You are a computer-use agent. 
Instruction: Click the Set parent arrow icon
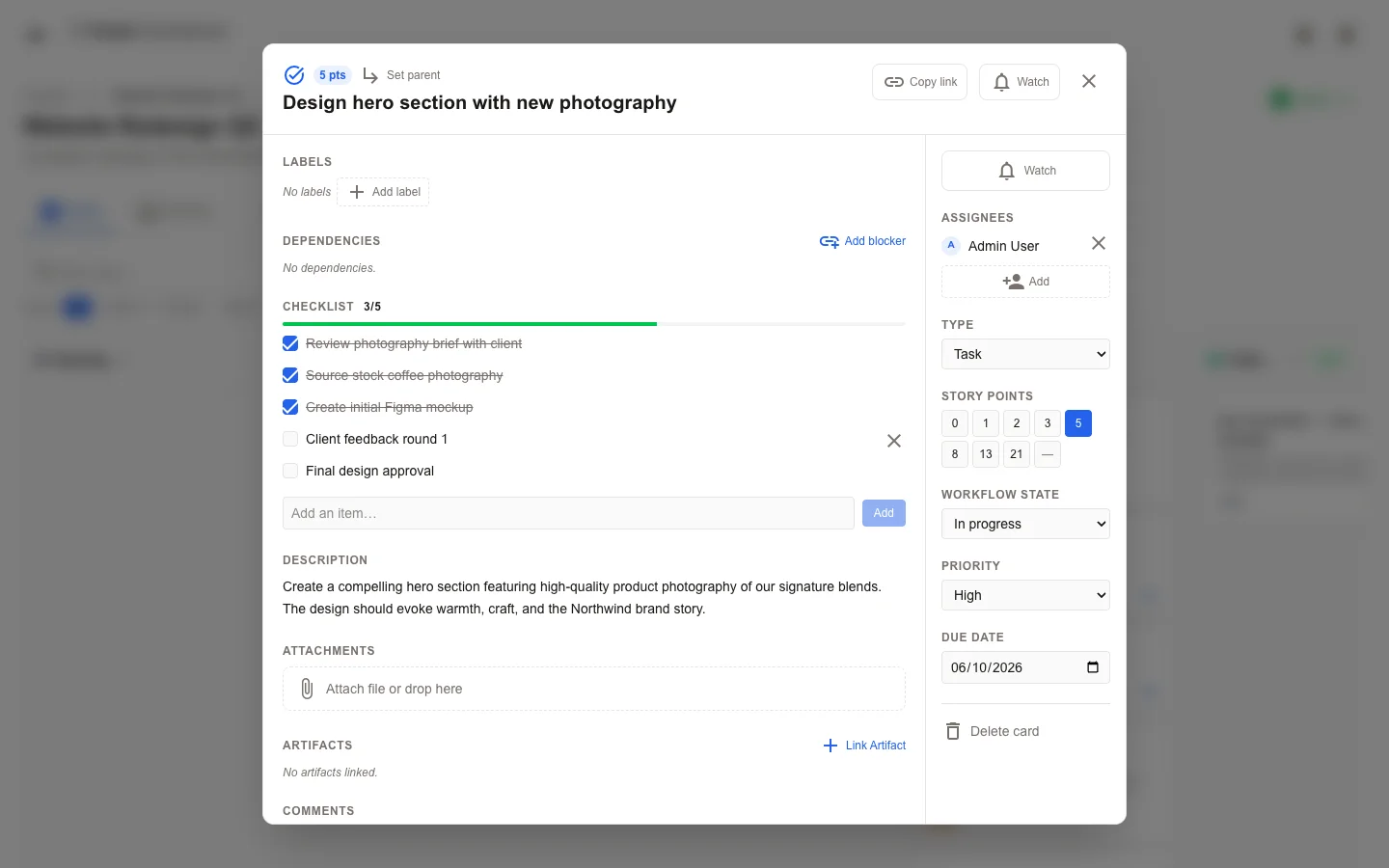[370, 75]
